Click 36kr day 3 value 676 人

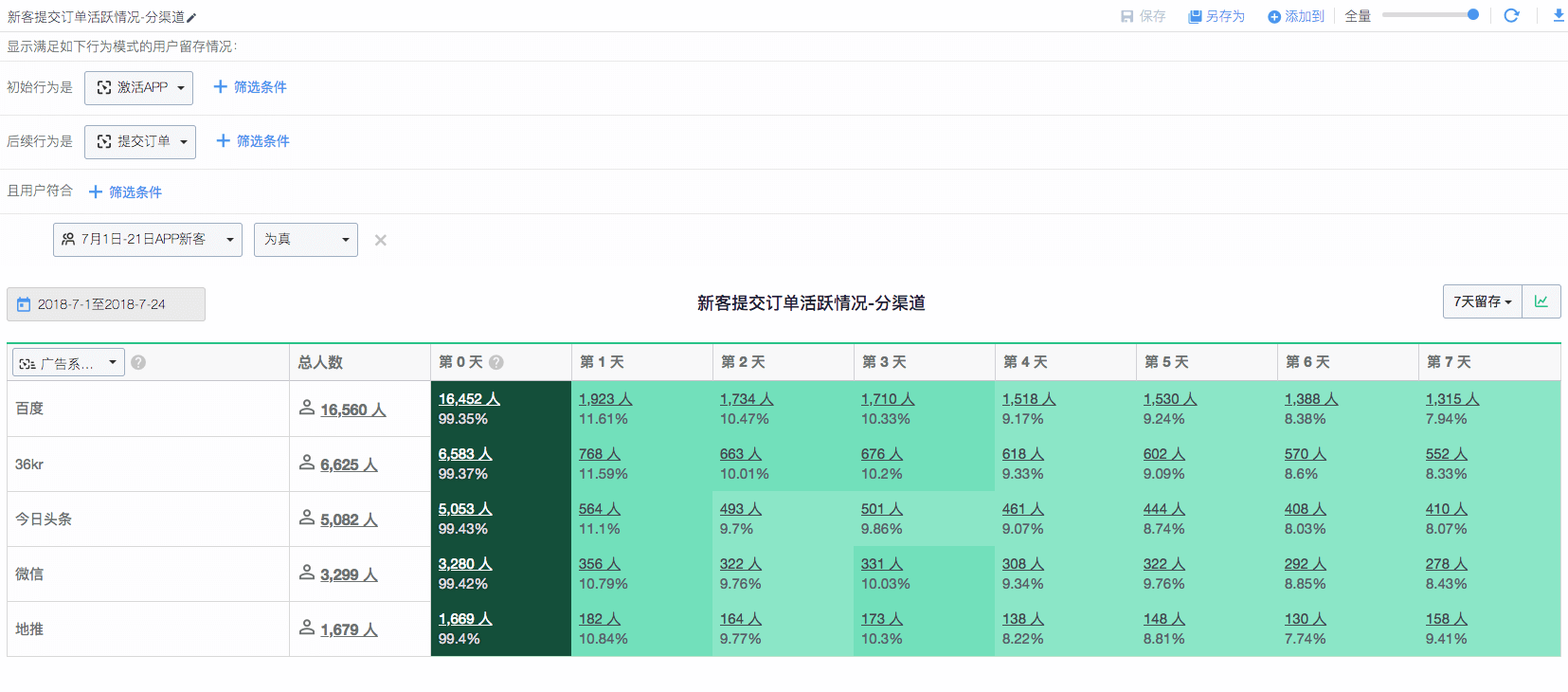tap(882, 454)
